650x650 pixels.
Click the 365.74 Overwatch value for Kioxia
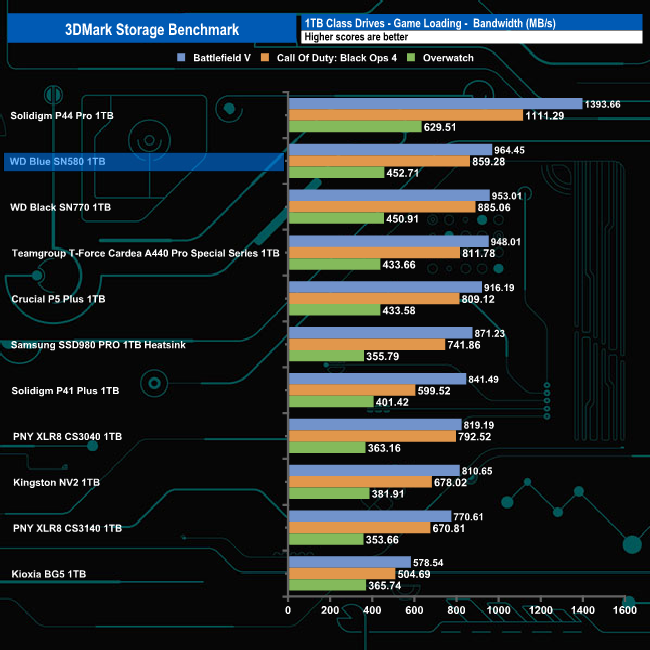385,585
